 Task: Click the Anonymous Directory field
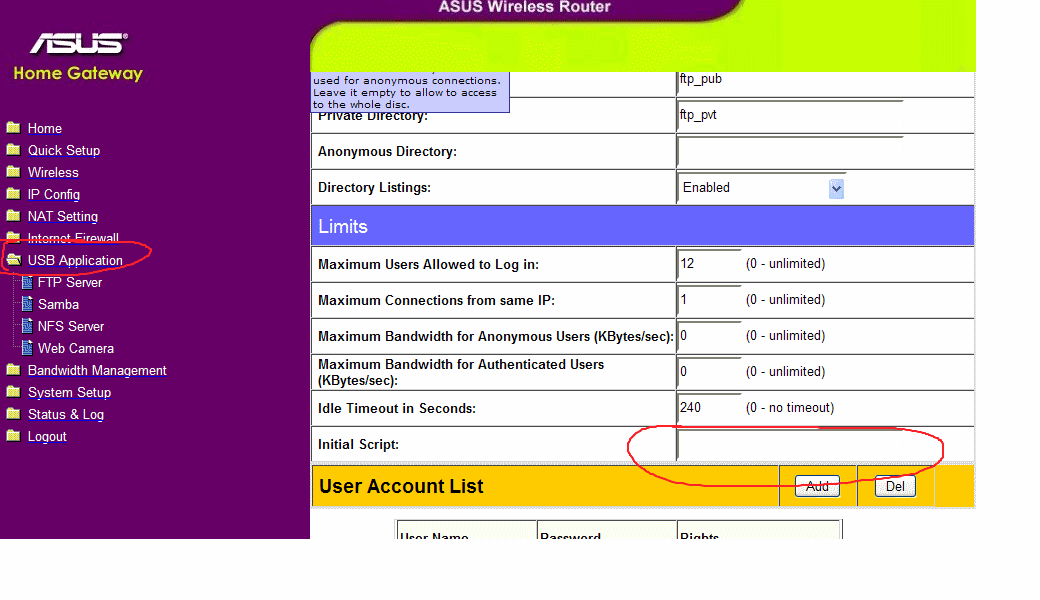click(791, 152)
